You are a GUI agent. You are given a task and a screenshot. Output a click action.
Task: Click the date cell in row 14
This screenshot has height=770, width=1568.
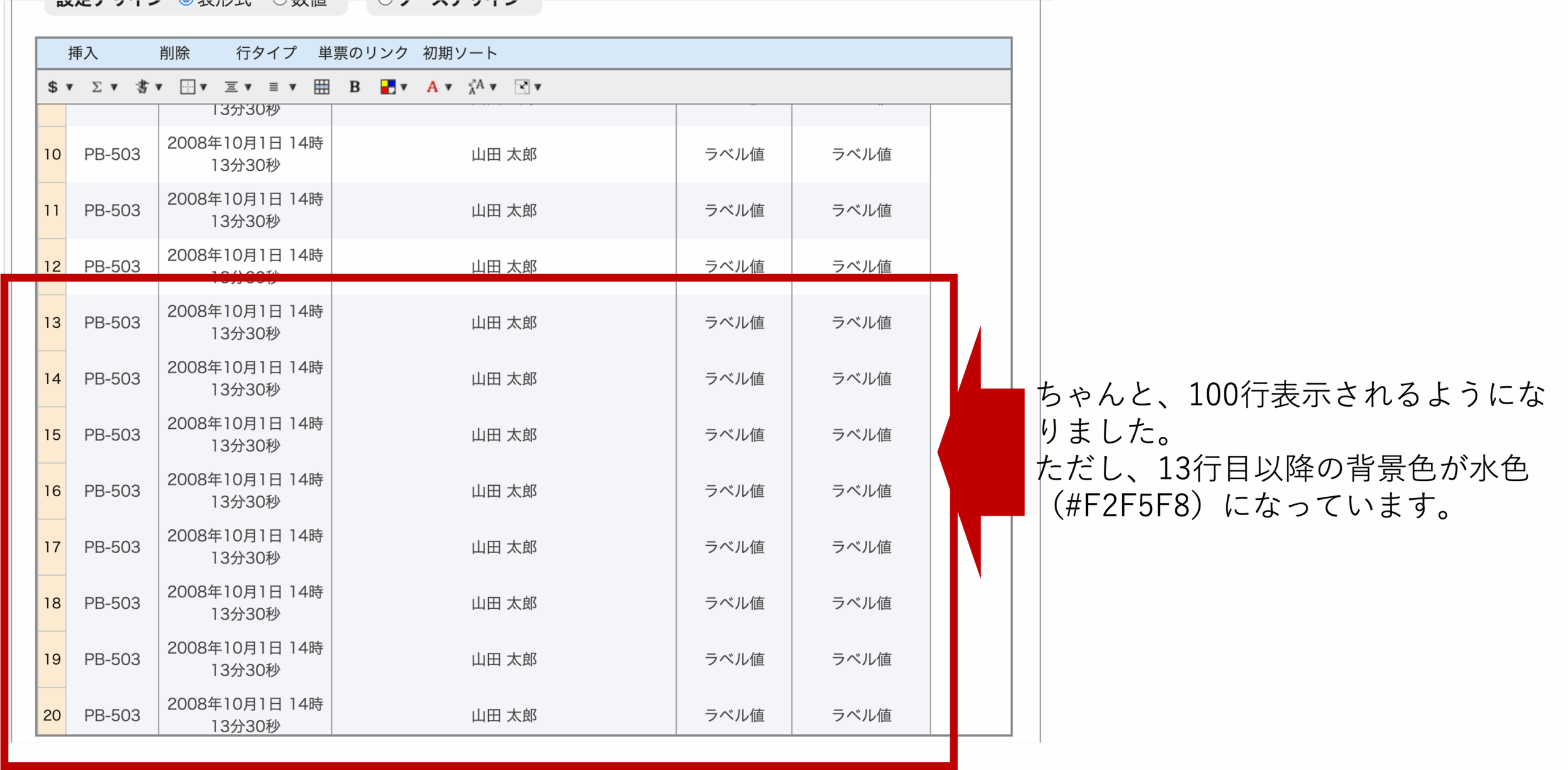[245, 379]
